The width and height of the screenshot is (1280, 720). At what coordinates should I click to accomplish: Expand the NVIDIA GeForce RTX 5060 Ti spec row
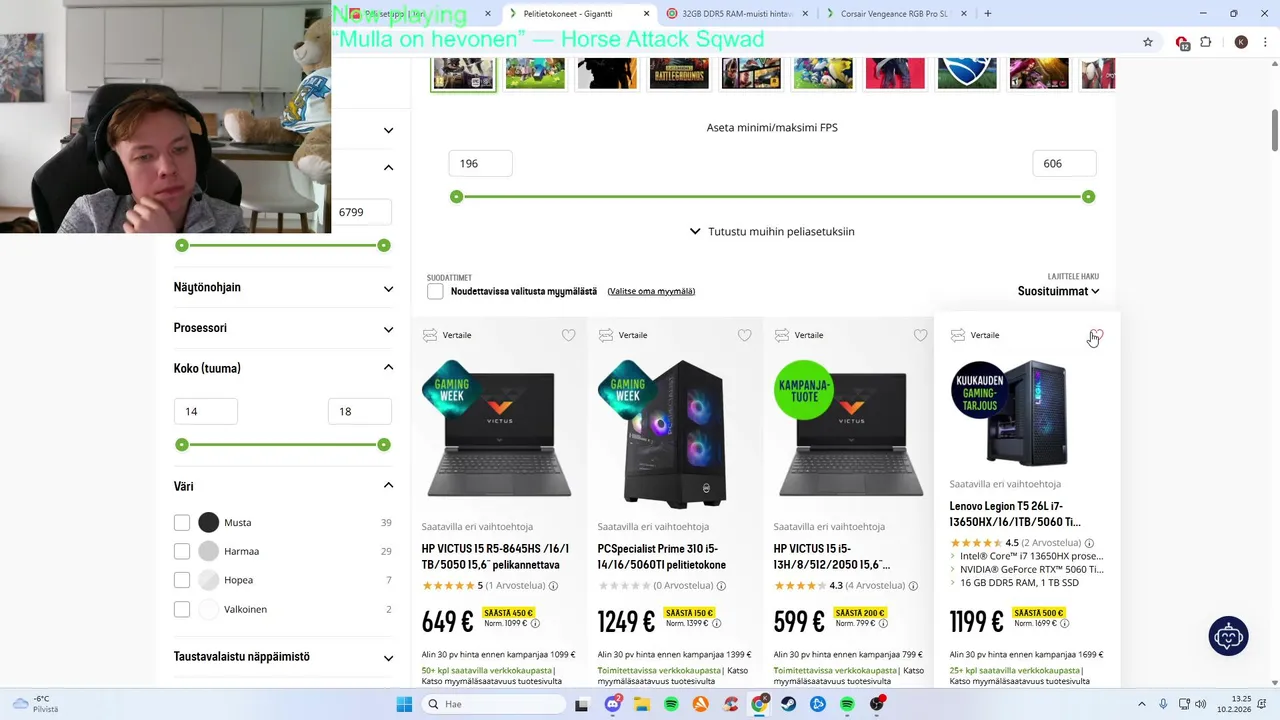point(1027,569)
